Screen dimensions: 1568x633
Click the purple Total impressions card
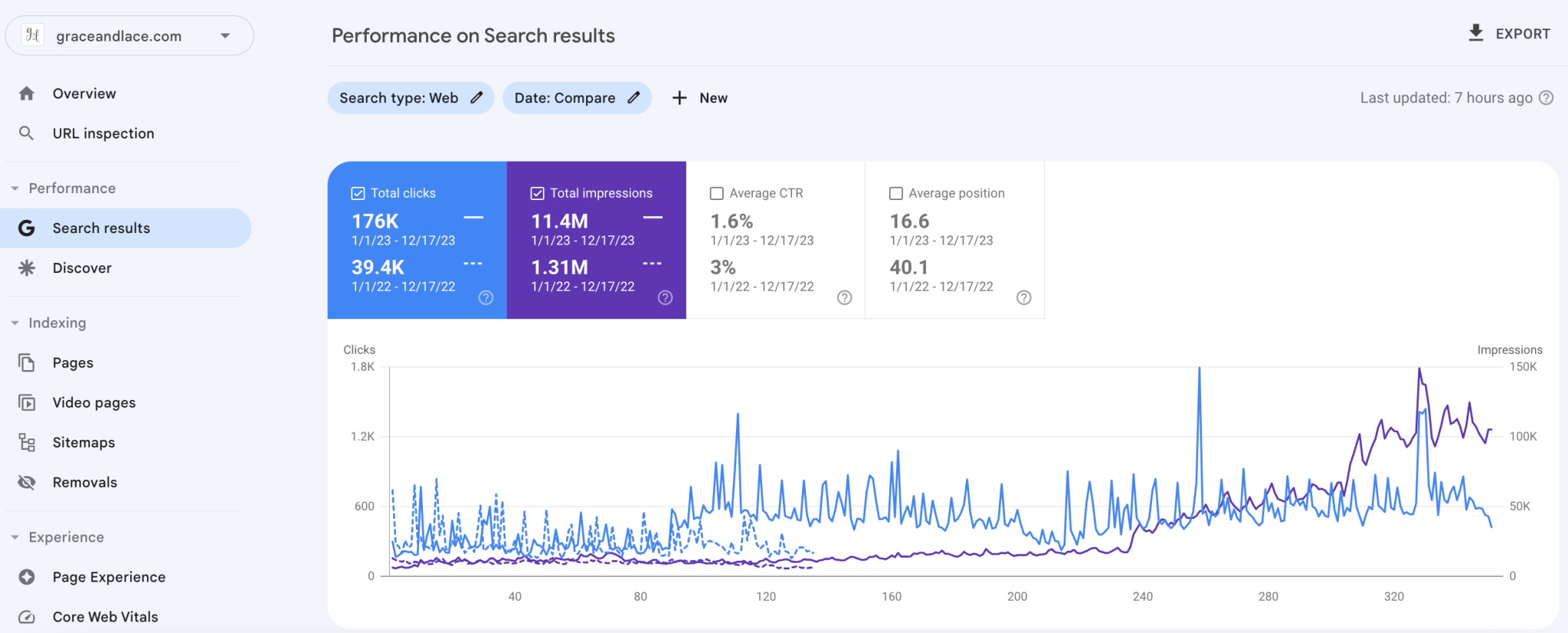tap(596, 240)
